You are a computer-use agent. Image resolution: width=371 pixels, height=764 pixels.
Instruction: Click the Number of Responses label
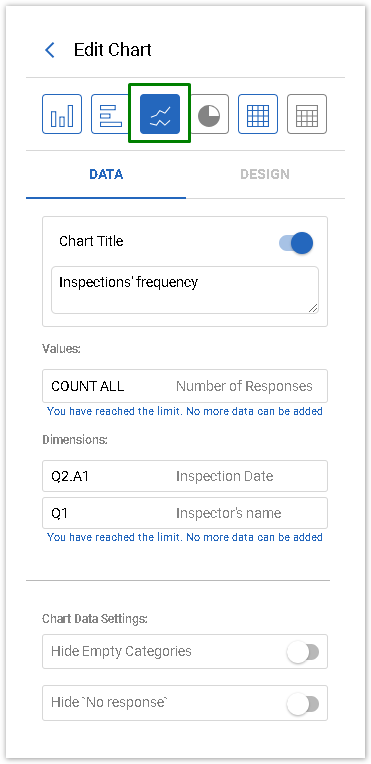[244, 386]
